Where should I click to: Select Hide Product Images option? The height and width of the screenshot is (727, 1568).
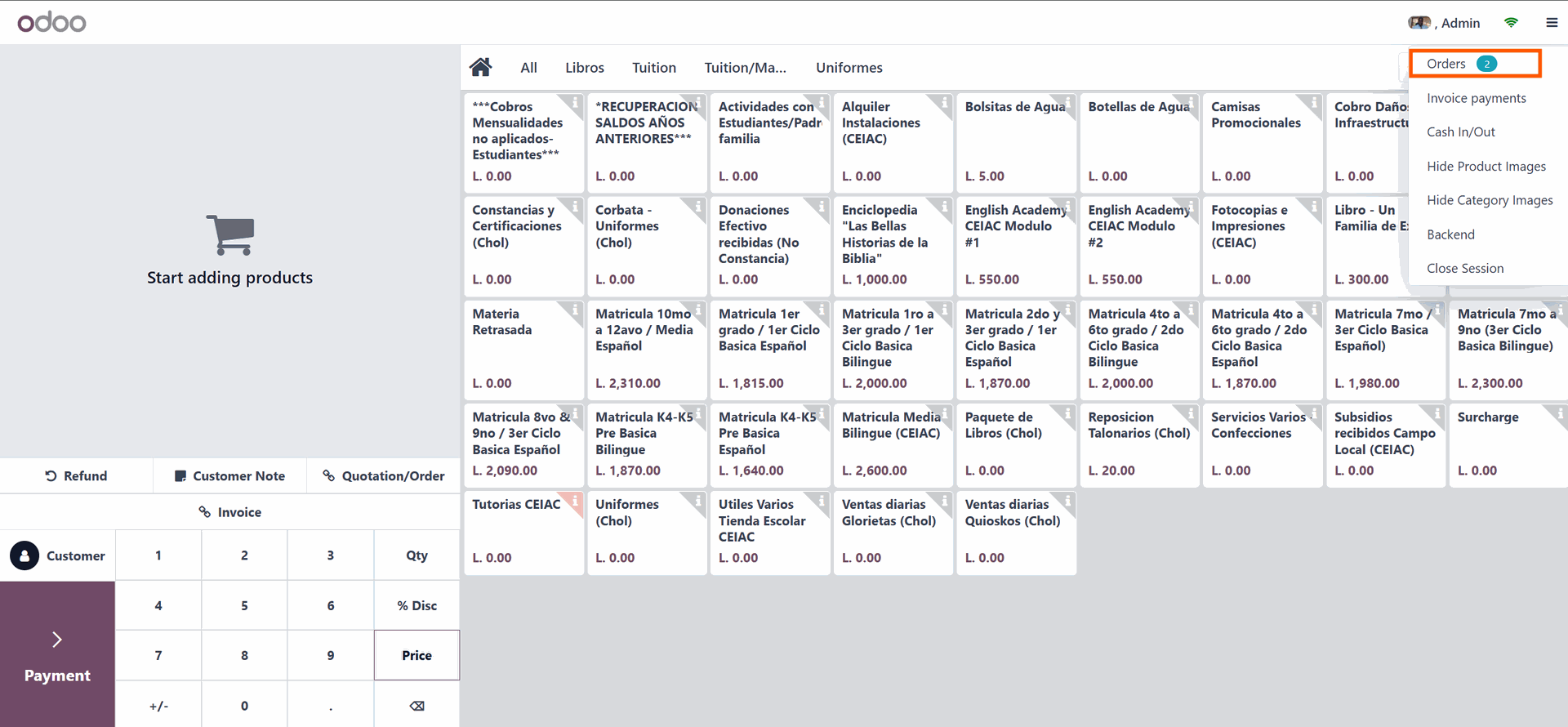tap(1486, 167)
